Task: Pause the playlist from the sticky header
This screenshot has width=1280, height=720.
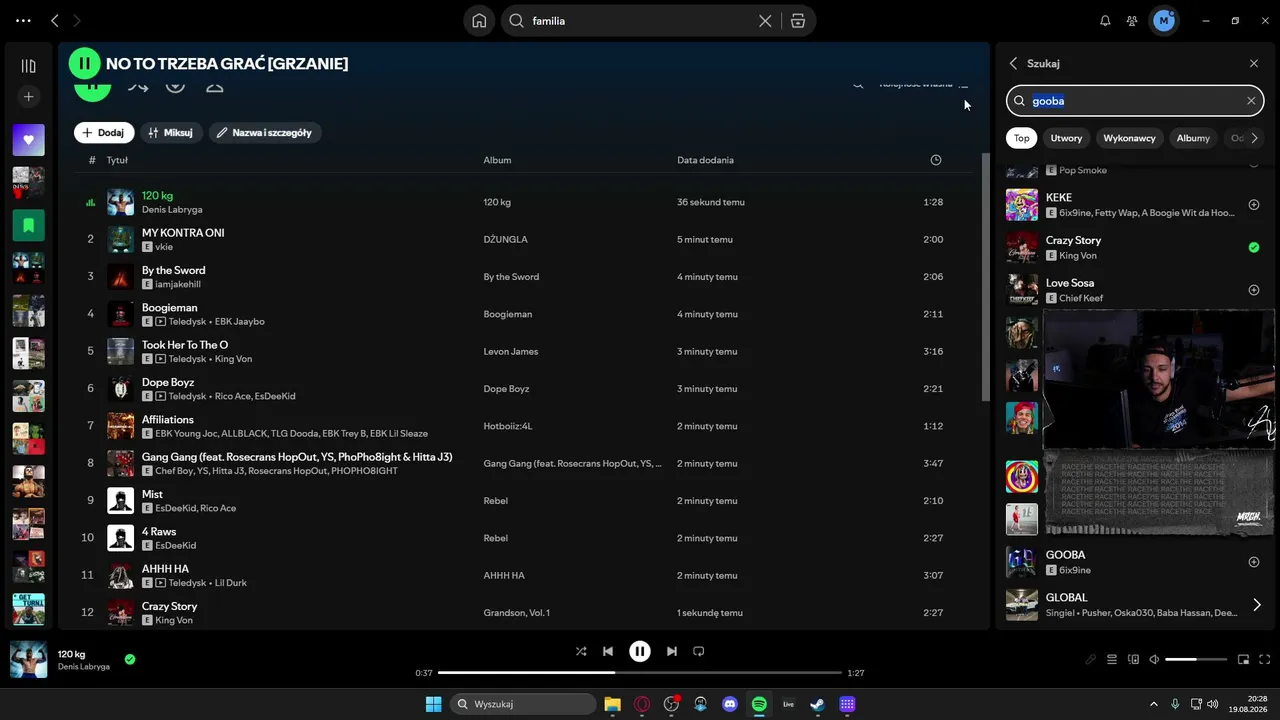Action: pyautogui.click(x=84, y=63)
